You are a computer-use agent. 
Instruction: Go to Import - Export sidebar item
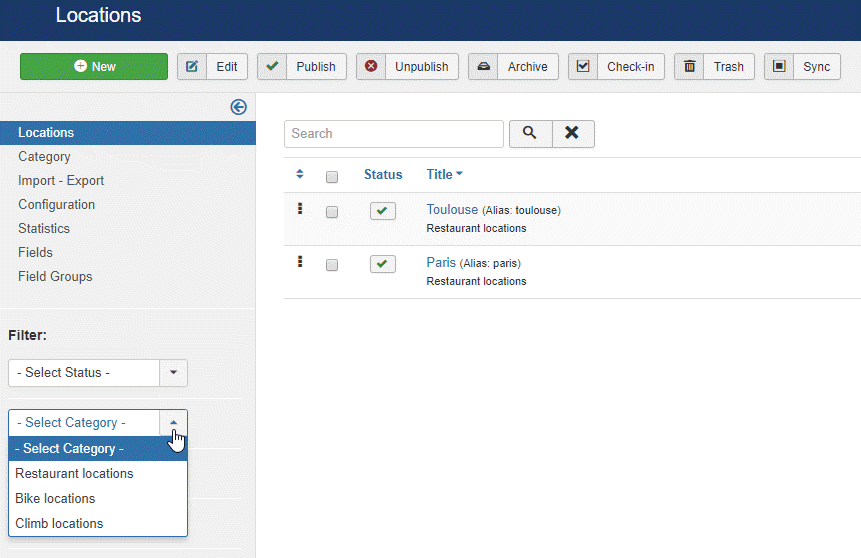click(x=61, y=180)
